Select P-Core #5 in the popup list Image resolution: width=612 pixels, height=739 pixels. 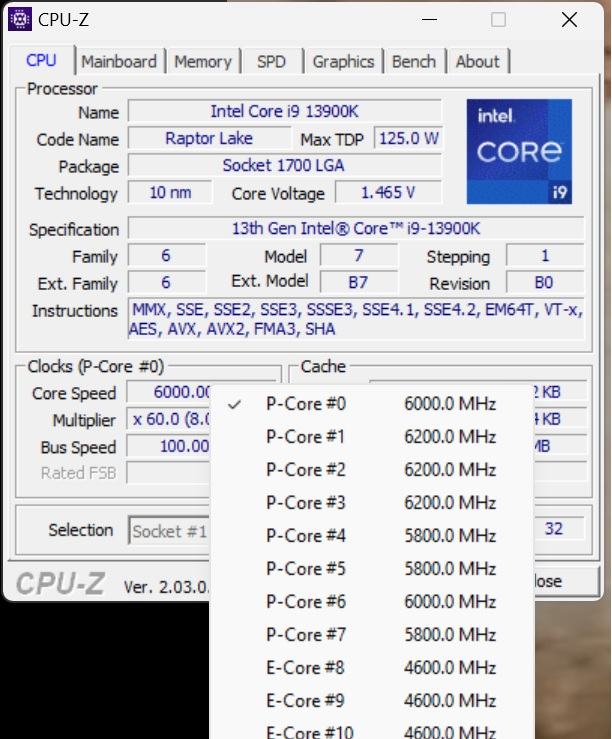372,569
